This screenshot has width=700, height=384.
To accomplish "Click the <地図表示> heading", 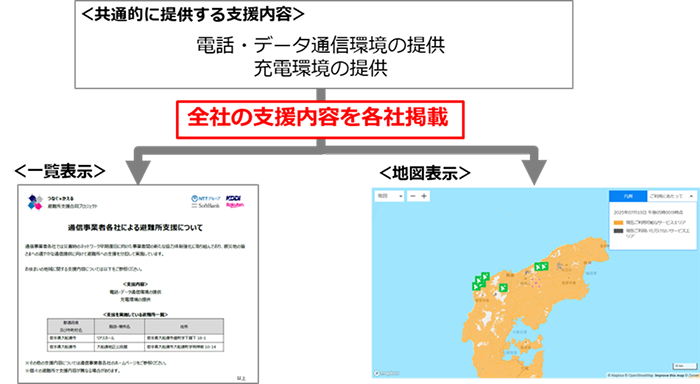I will click(425, 173).
